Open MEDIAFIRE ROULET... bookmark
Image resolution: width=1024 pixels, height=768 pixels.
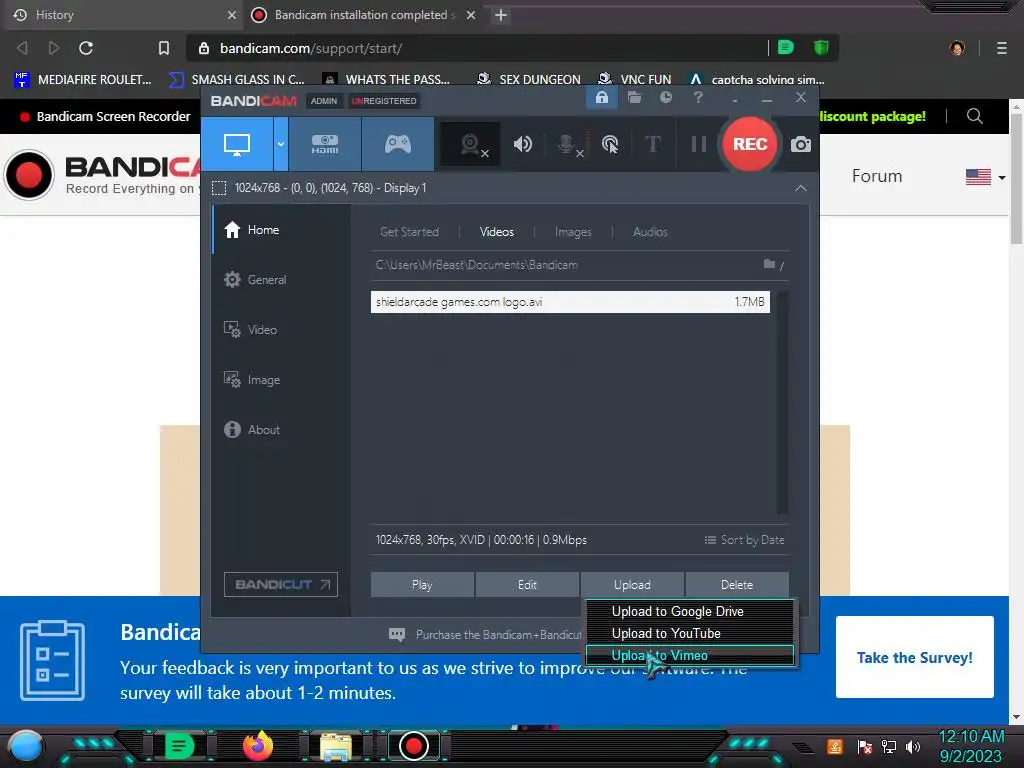pos(83,80)
